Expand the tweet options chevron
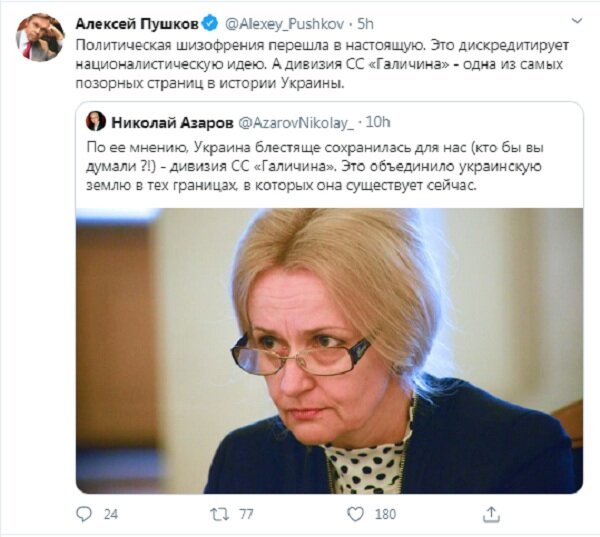 coord(577,21)
